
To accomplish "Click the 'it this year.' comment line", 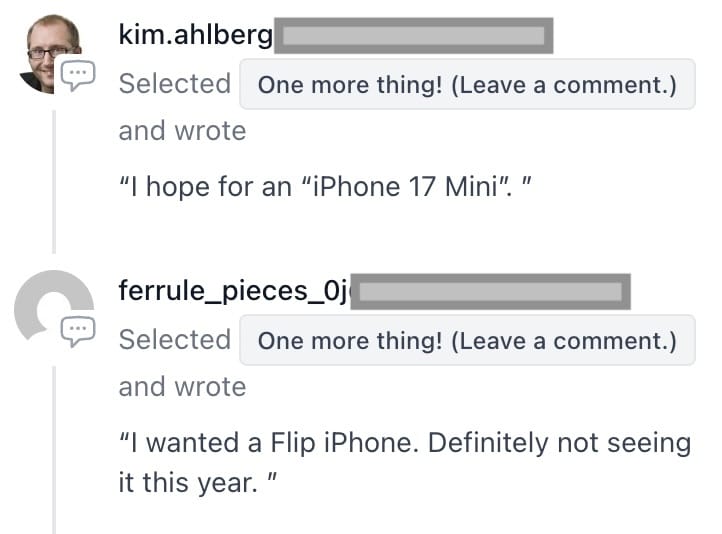I will (196, 482).
